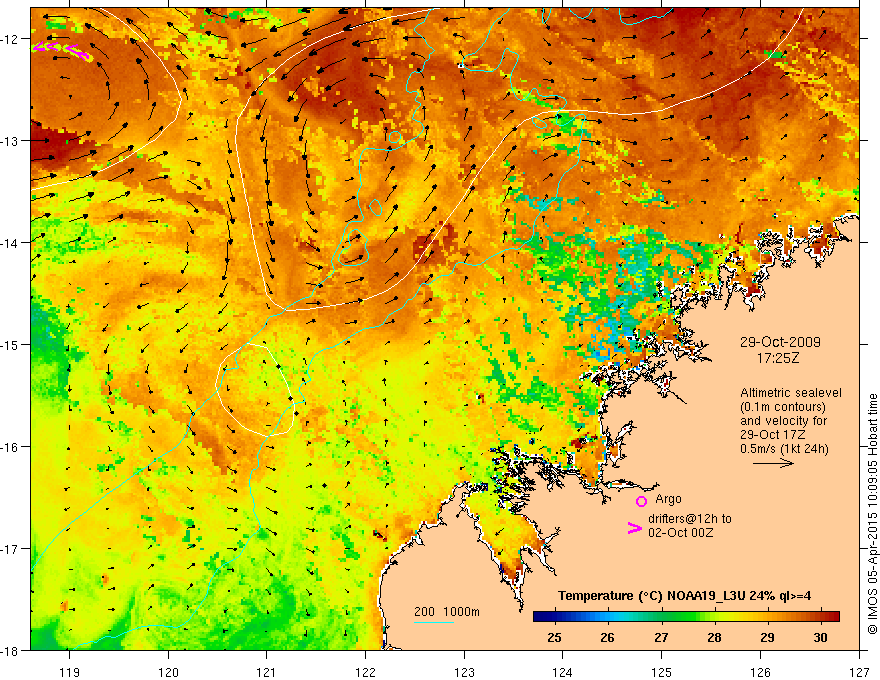Click the 28 value on temperature scale
The image size is (880, 680).
714,637
